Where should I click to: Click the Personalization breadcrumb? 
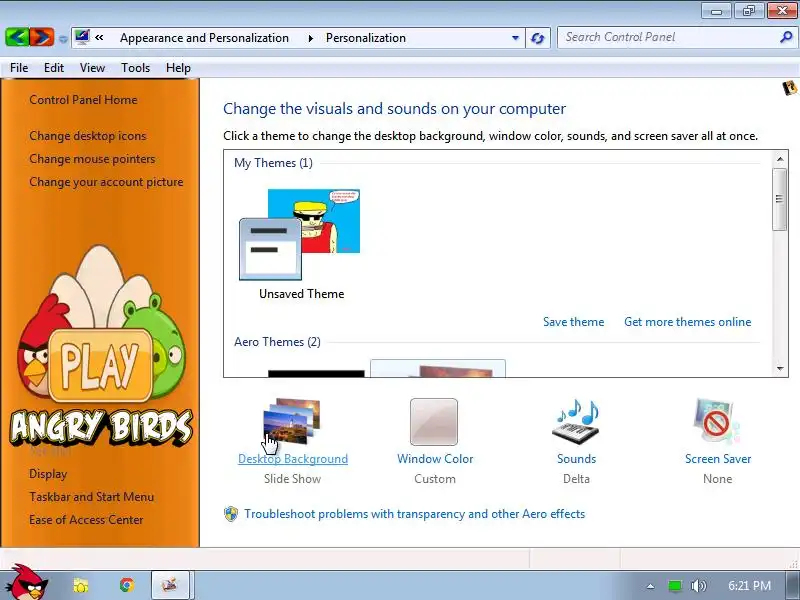[366, 38]
